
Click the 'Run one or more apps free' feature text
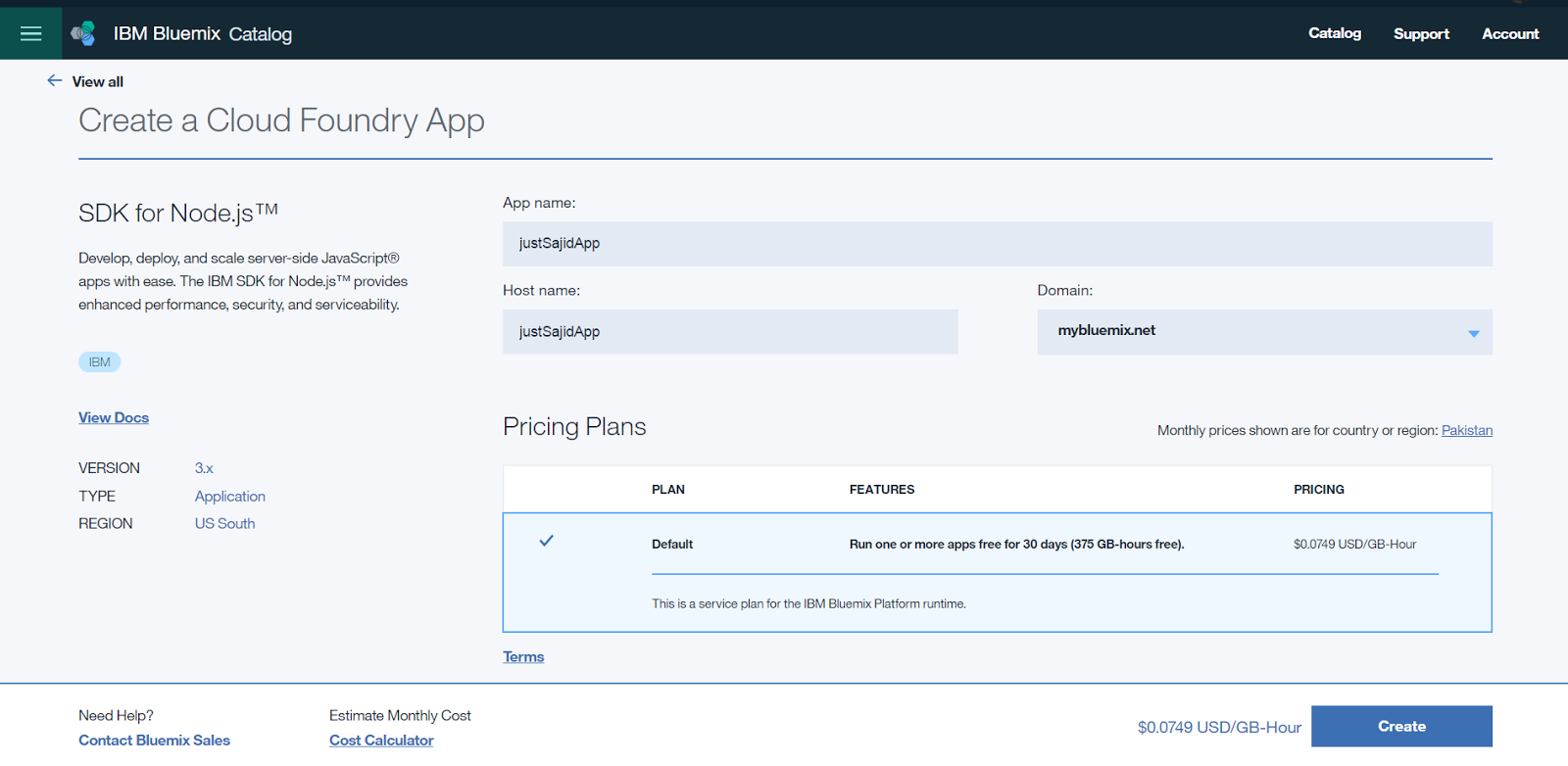point(1016,544)
